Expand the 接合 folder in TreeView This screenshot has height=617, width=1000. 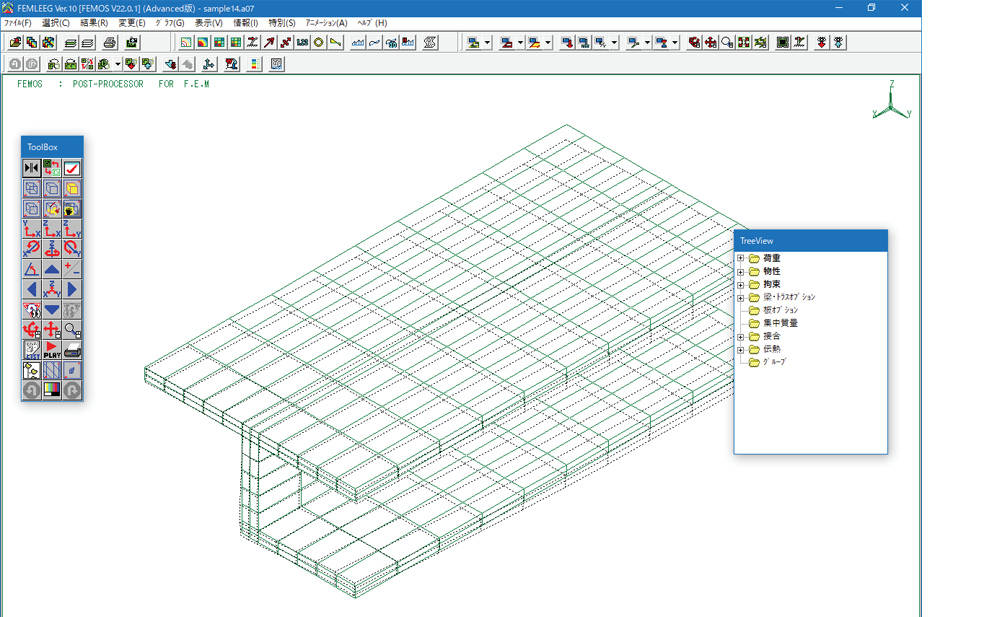click(740, 337)
